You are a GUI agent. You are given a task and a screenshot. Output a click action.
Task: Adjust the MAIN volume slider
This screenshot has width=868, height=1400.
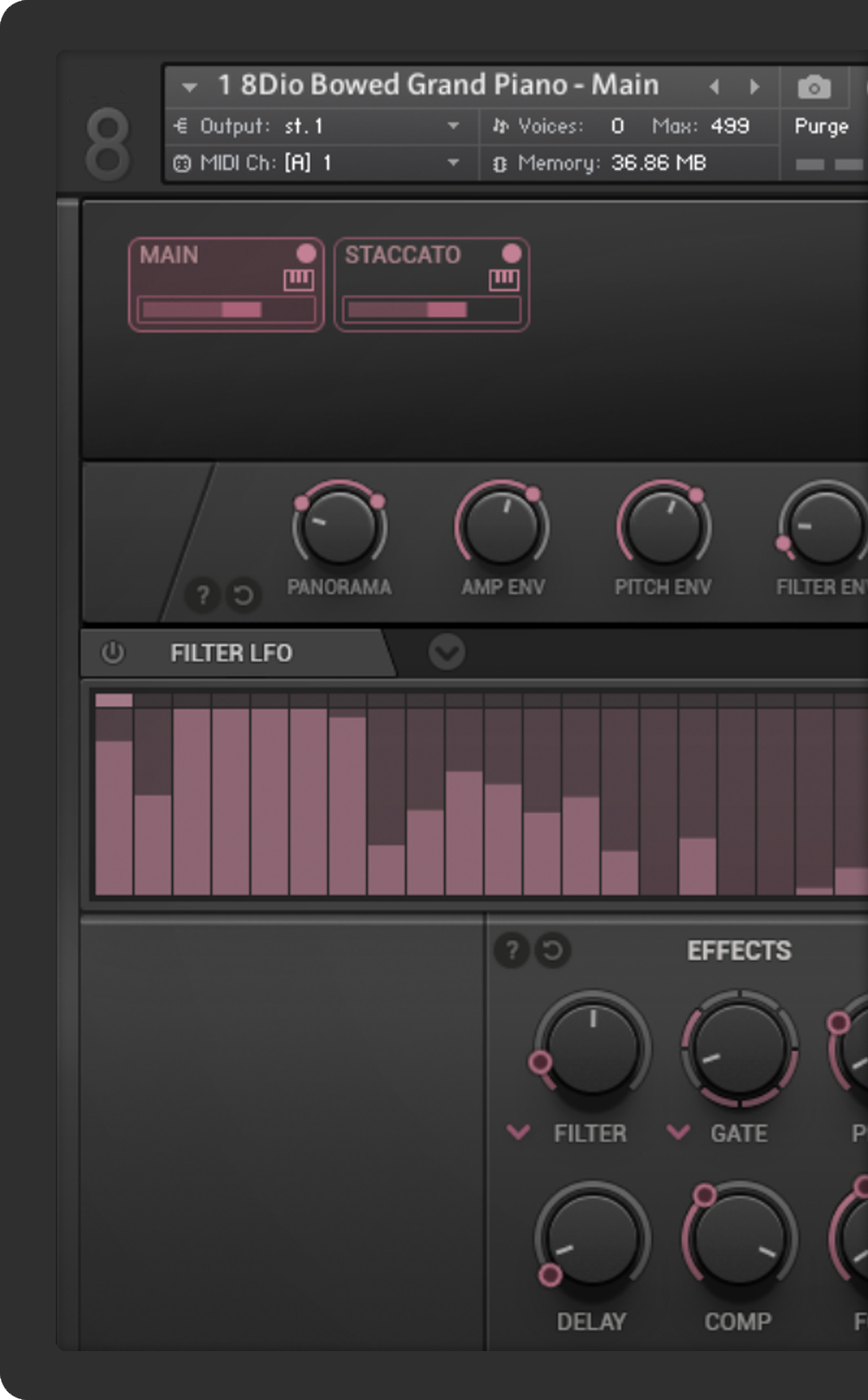click(226, 310)
